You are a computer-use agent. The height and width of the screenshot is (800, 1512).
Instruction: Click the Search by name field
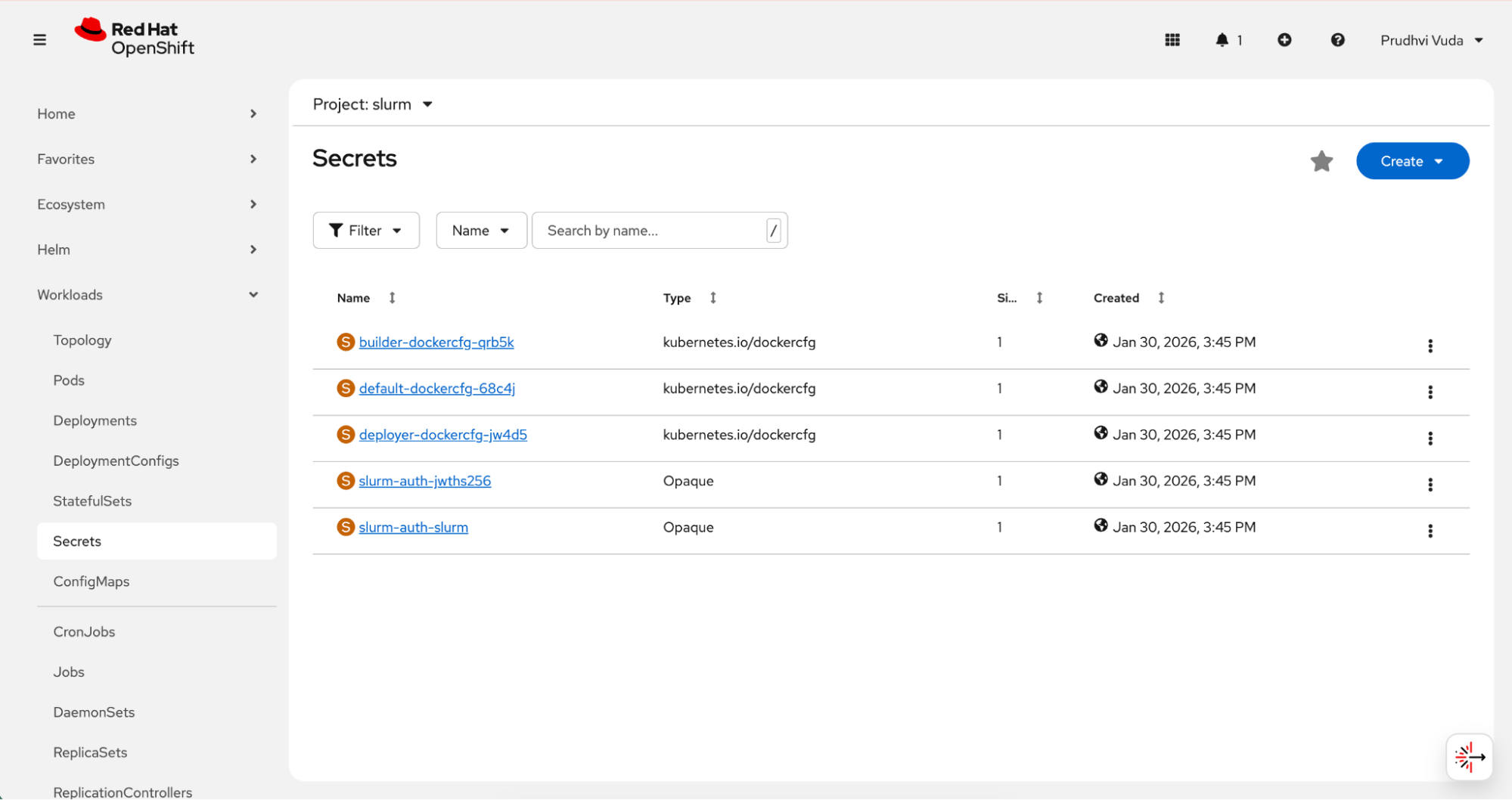click(x=650, y=231)
